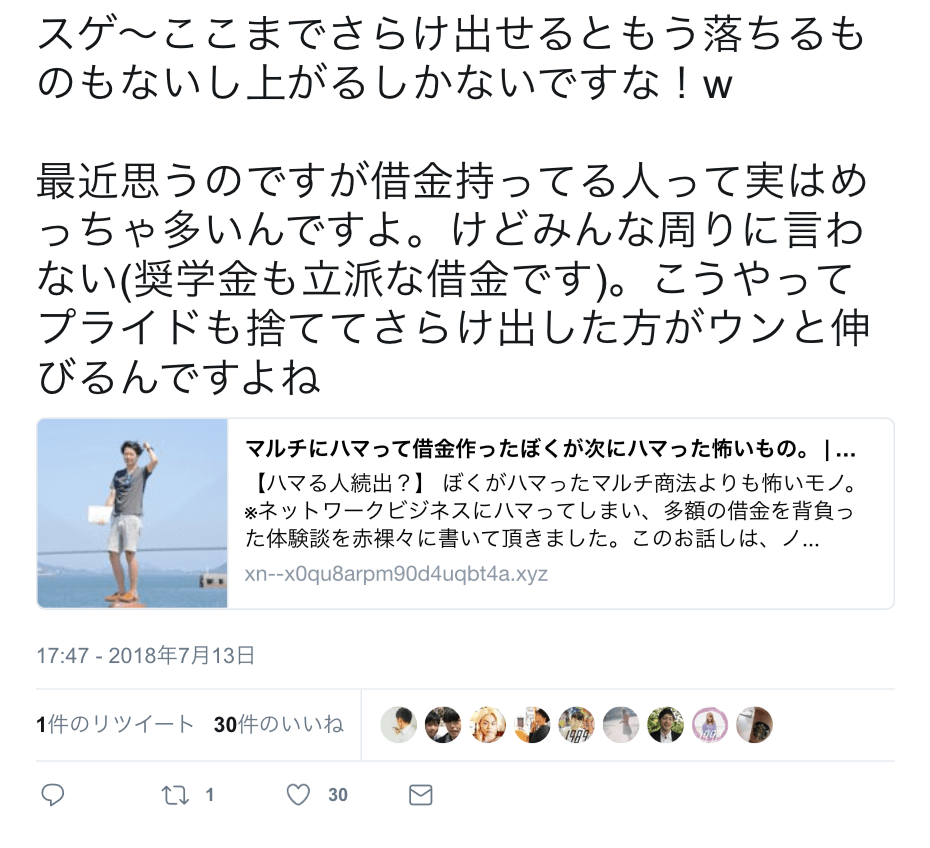This screenshot has height=848, width=930.
Task: Open the blonde-haired person avatar
Action: click(488, 725)
